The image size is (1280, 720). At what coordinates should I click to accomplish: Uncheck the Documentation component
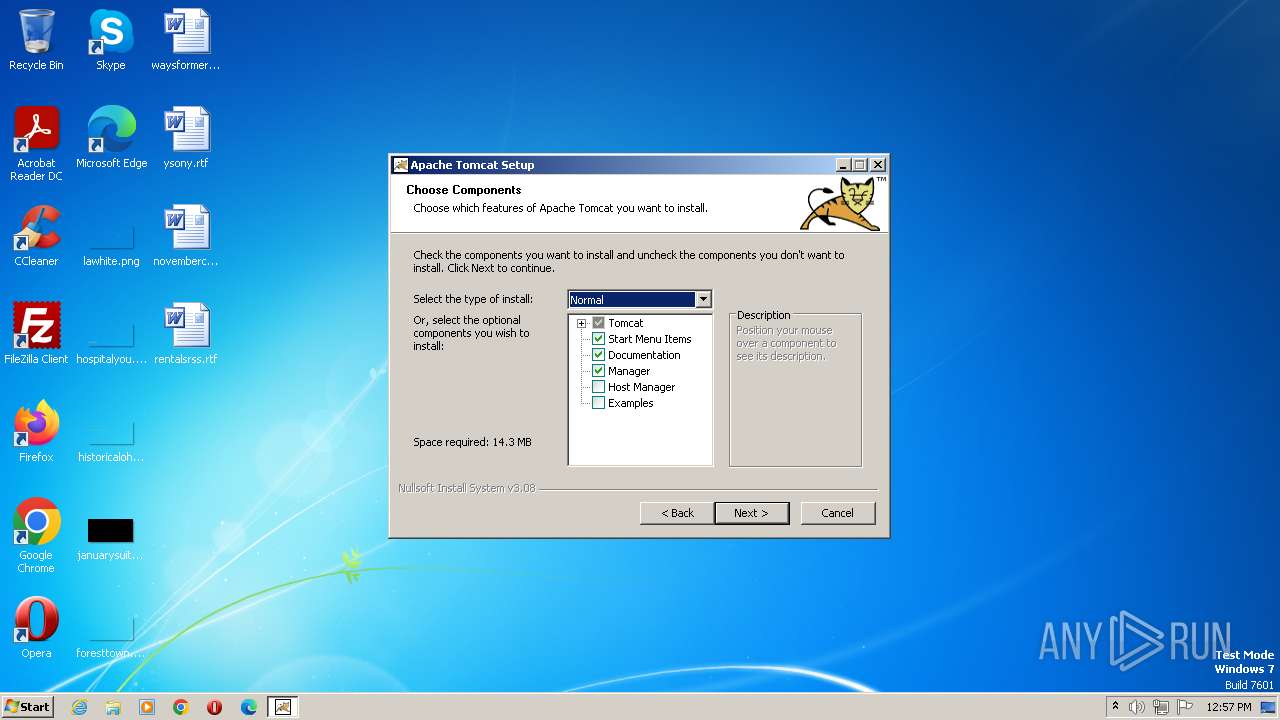coord(599,355)
